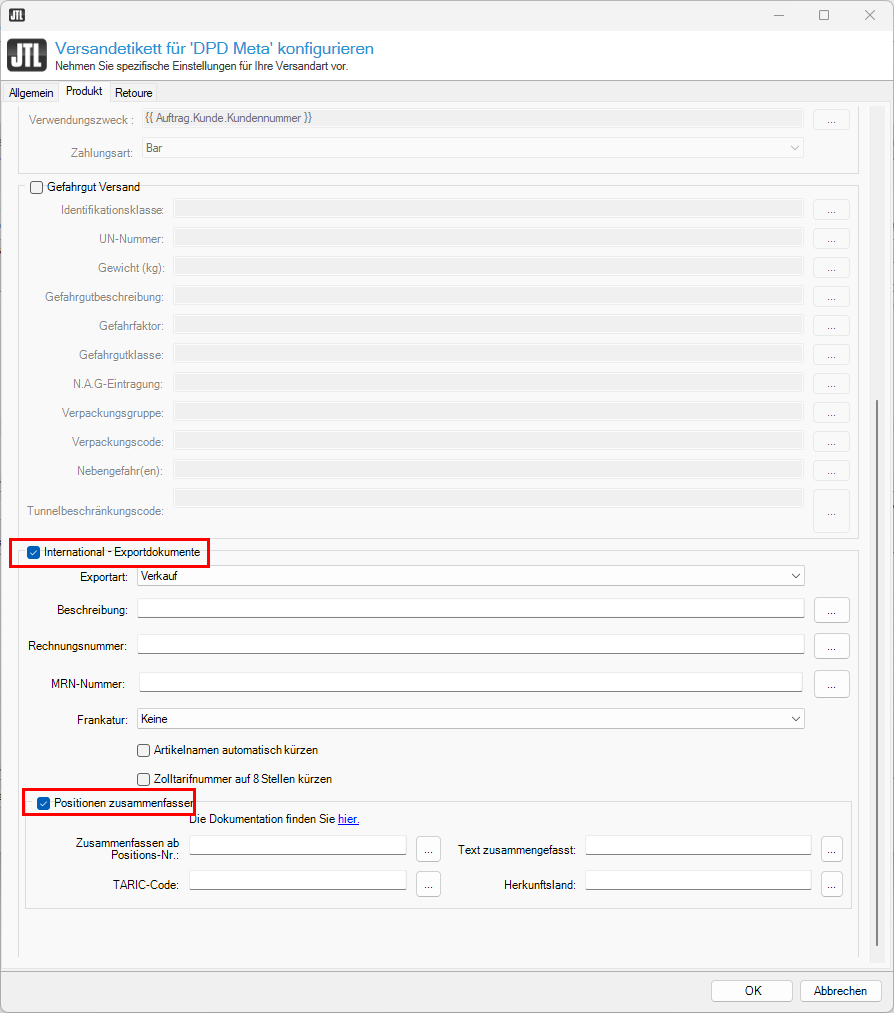
Task: Toggle Artikelnamen automatisch kürzen checkbox
Action: 143,750
